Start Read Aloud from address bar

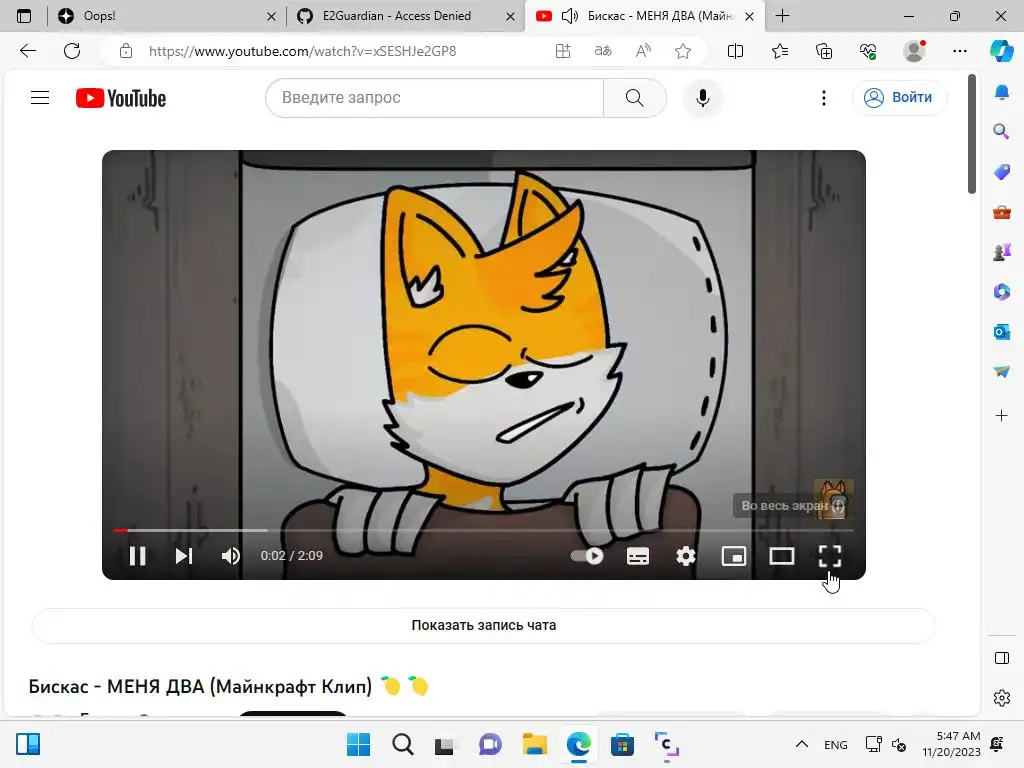[x=643, y=51]
